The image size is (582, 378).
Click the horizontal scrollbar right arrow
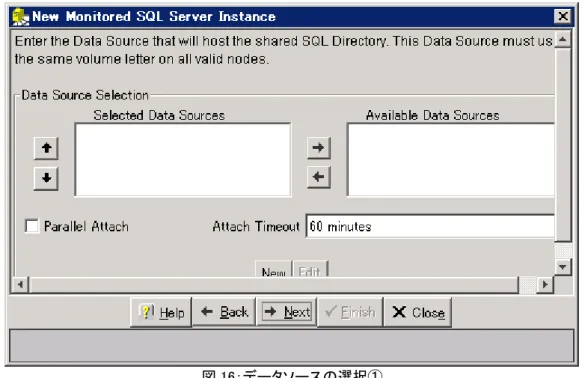[x=545, y=285]
